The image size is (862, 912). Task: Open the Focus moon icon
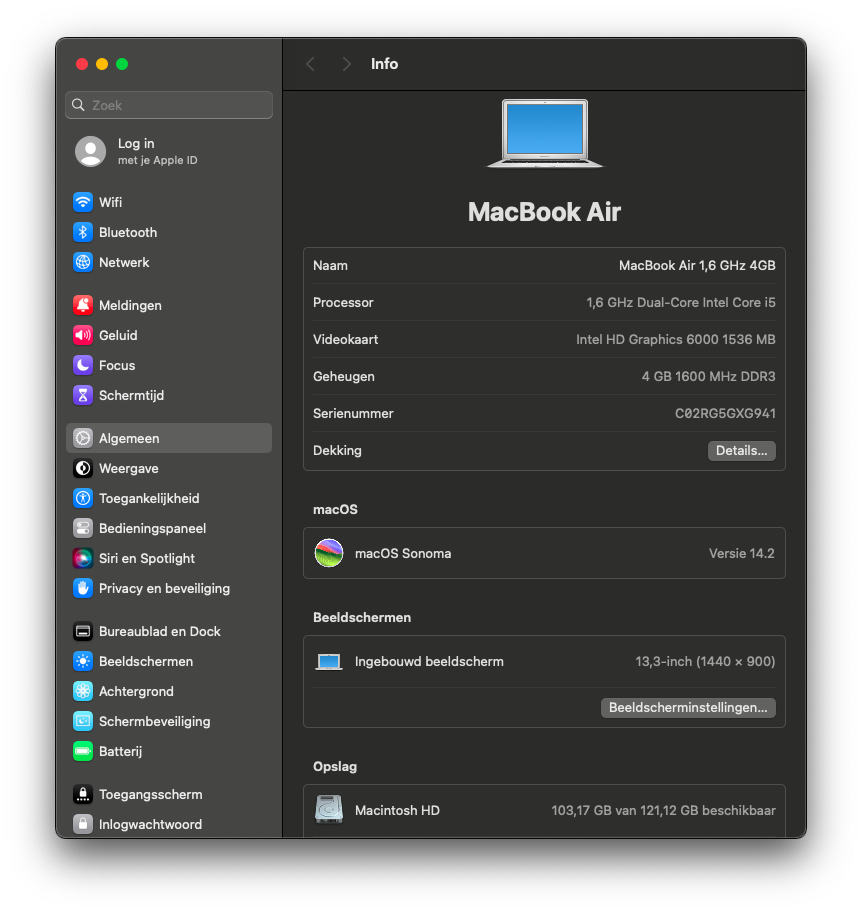coord(83,365)
